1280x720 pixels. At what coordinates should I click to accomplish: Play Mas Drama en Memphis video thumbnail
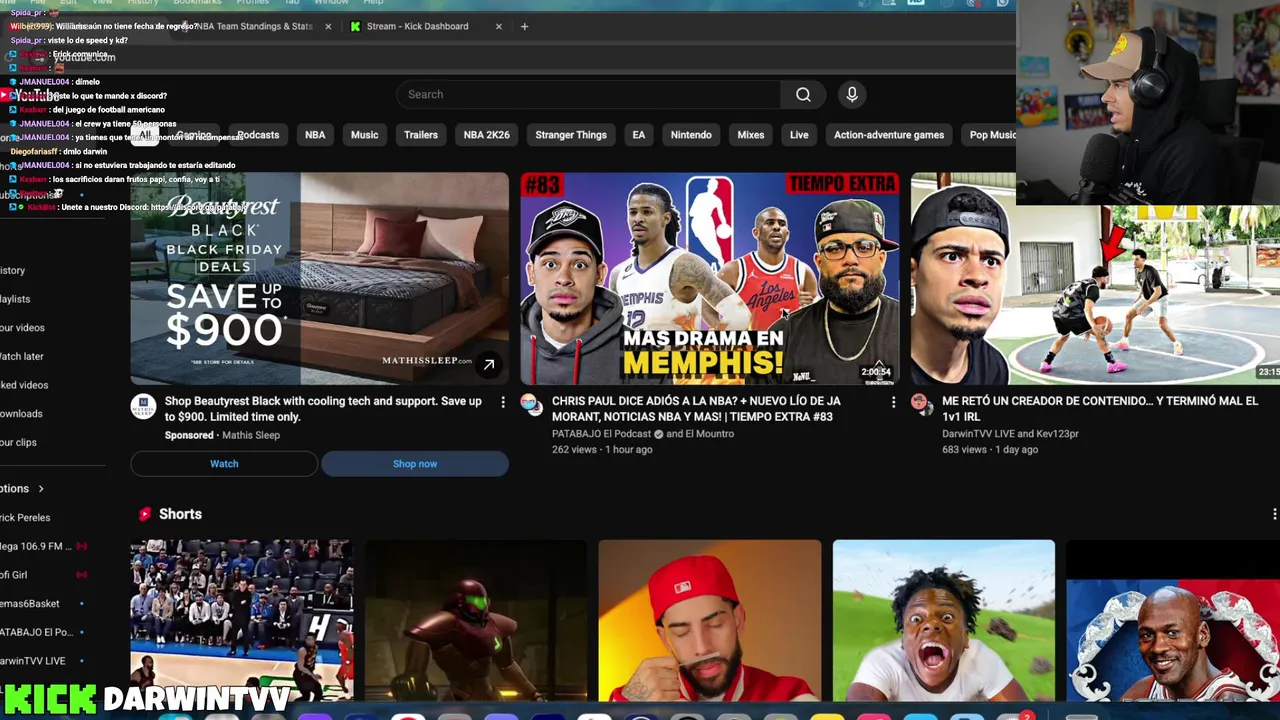pos(710,279)
